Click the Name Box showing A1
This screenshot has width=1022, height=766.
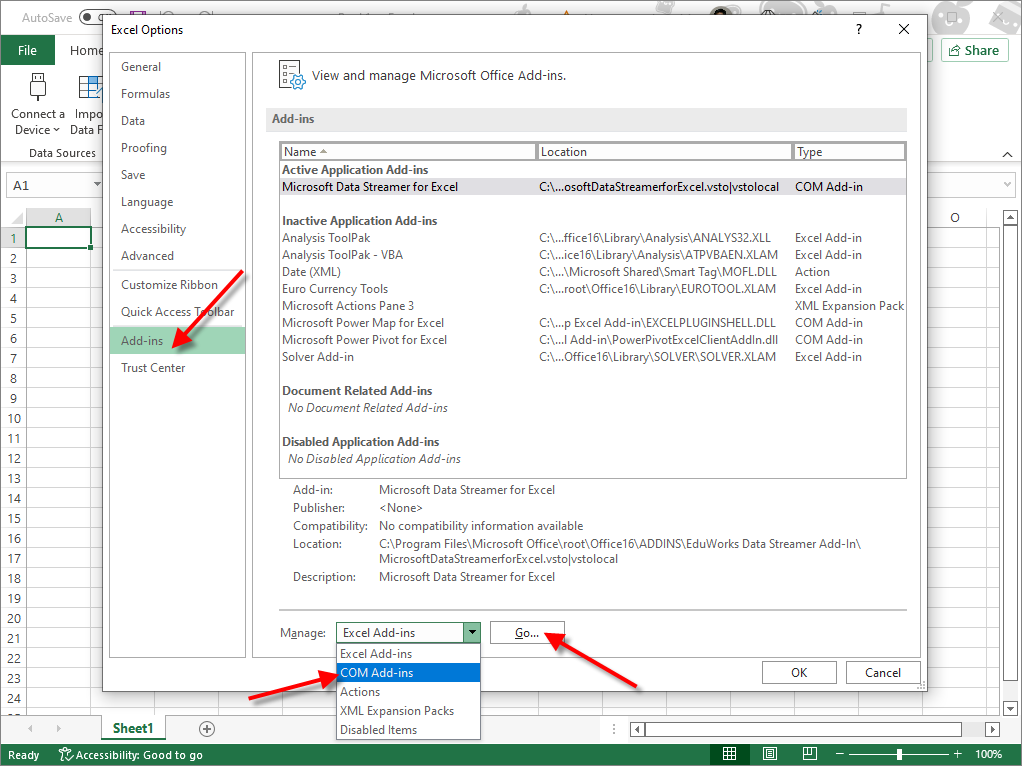pyautogui.click(x=49, y=185)
